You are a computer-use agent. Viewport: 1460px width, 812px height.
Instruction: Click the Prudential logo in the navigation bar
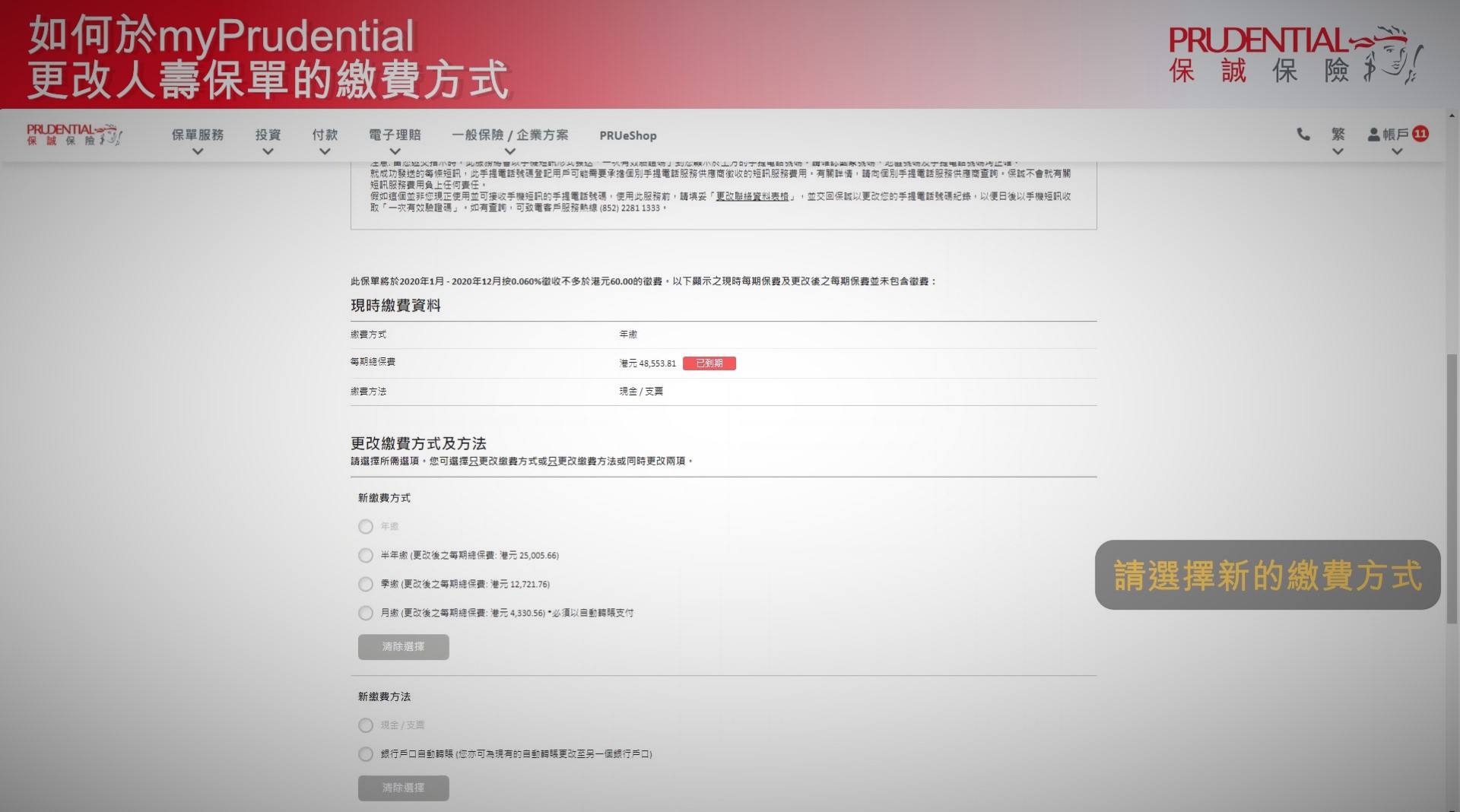(73, 135)
